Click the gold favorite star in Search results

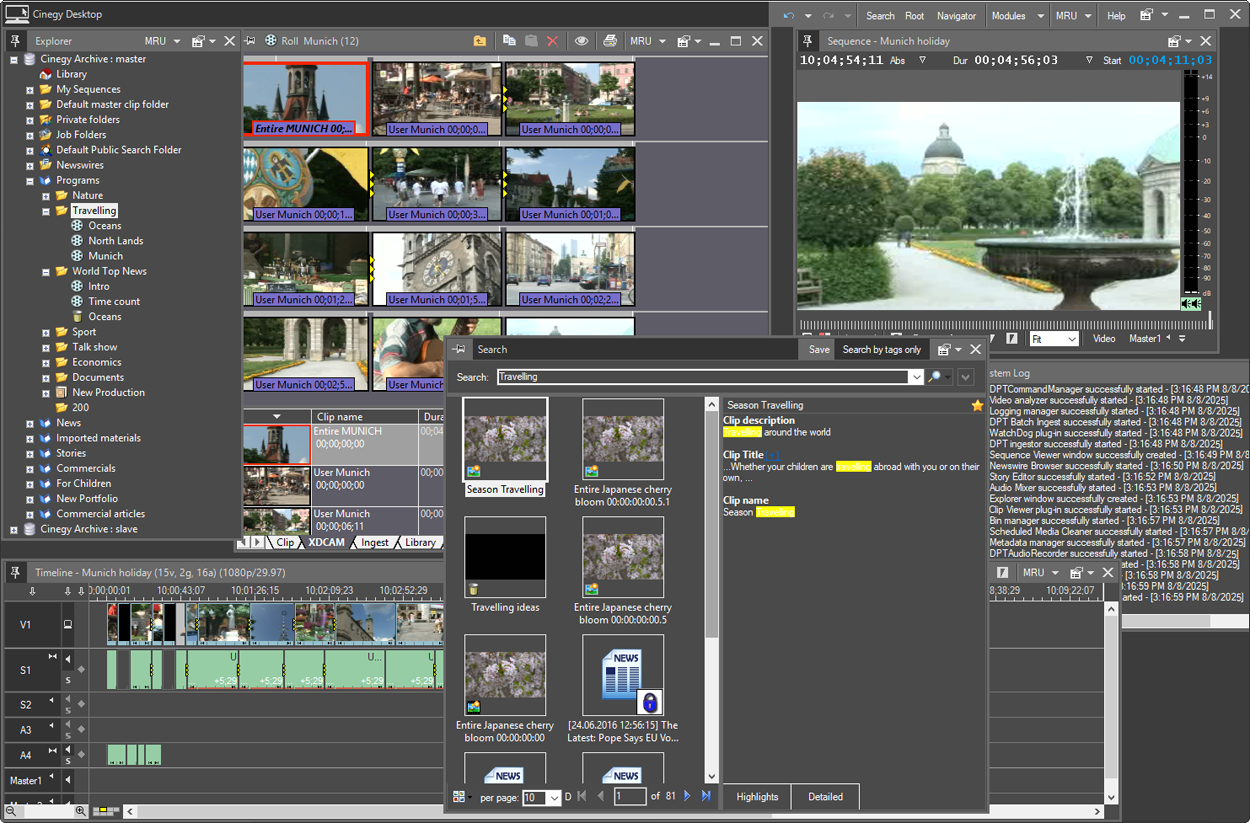(977, 405)
